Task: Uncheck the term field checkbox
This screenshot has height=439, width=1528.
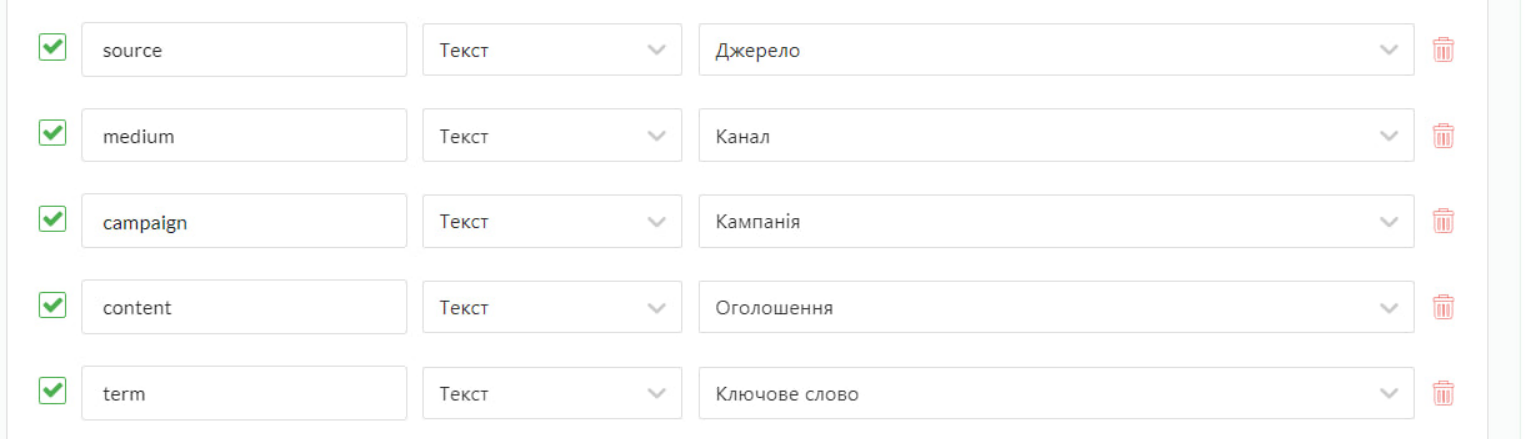Action: tap(52, 390)
